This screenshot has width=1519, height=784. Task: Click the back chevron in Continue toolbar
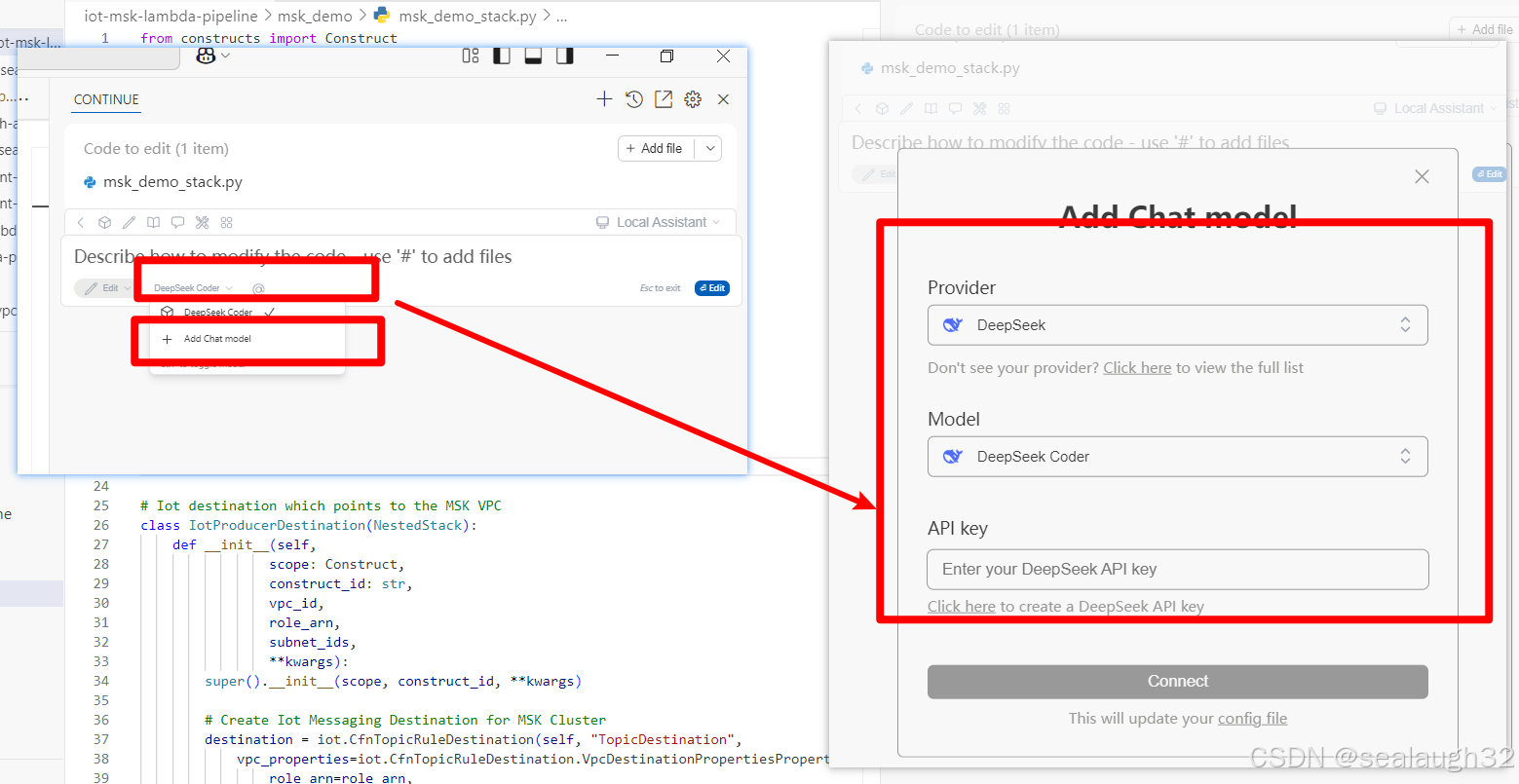point(81,222)
